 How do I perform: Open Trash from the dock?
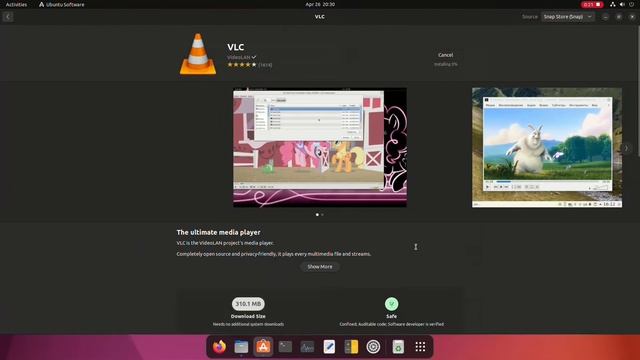[398, 347]
